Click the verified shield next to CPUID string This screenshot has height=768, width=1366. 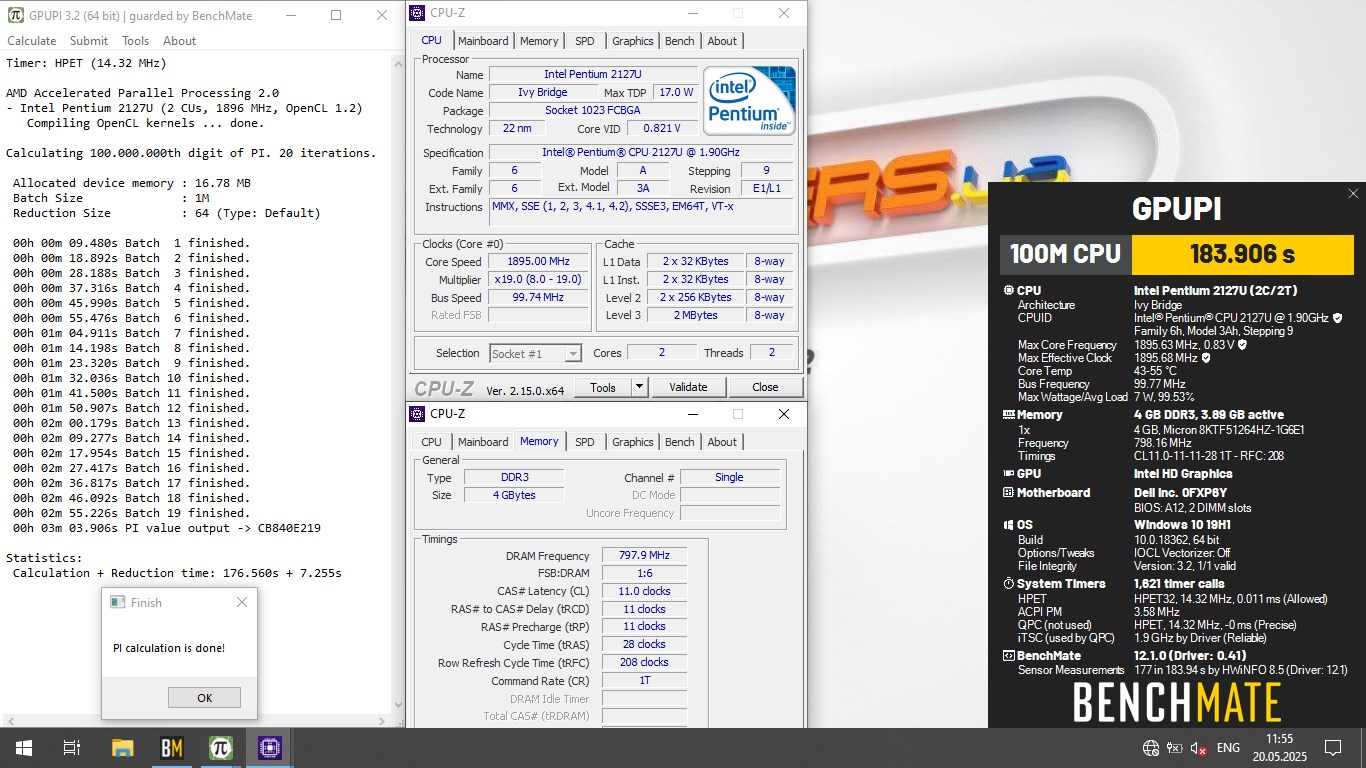coord(1338,318)
